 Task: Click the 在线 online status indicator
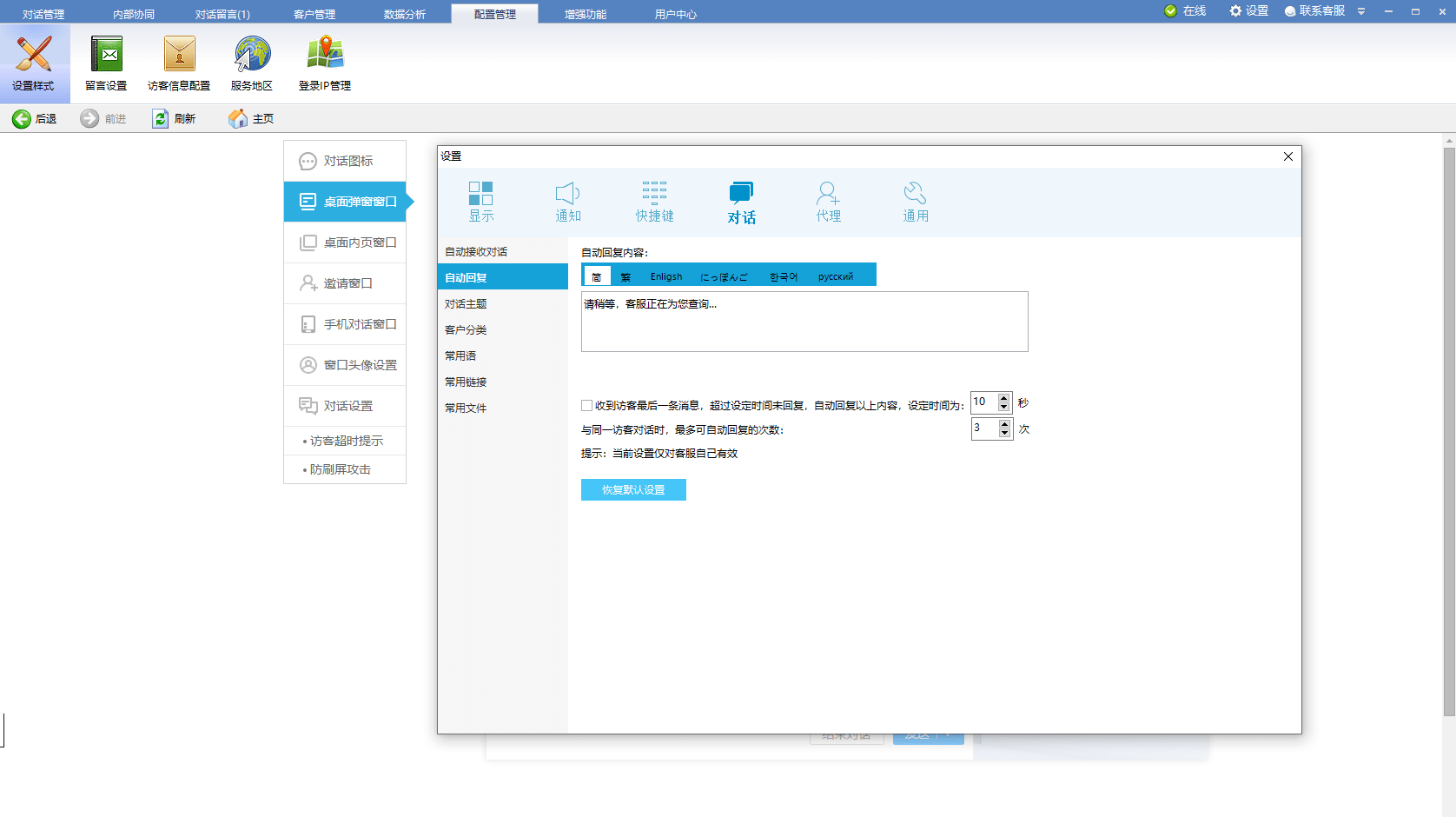[1186, 11]
